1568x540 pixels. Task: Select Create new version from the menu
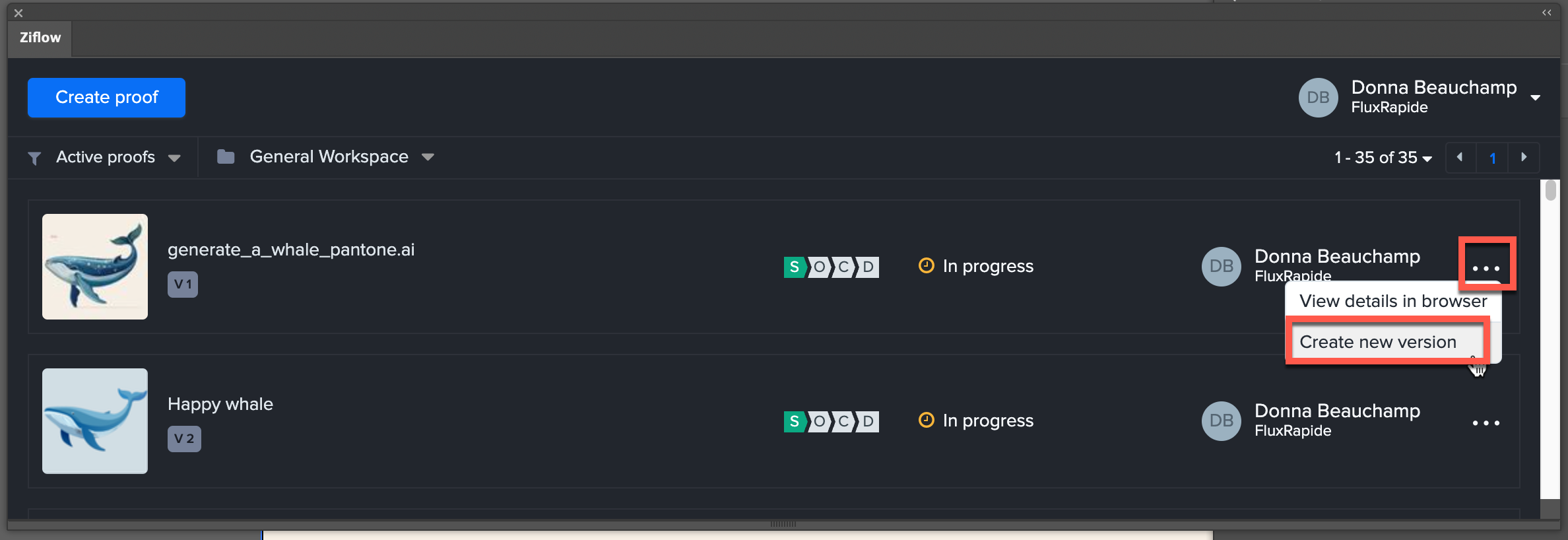pyautogui.click(x=1377, y=342)
